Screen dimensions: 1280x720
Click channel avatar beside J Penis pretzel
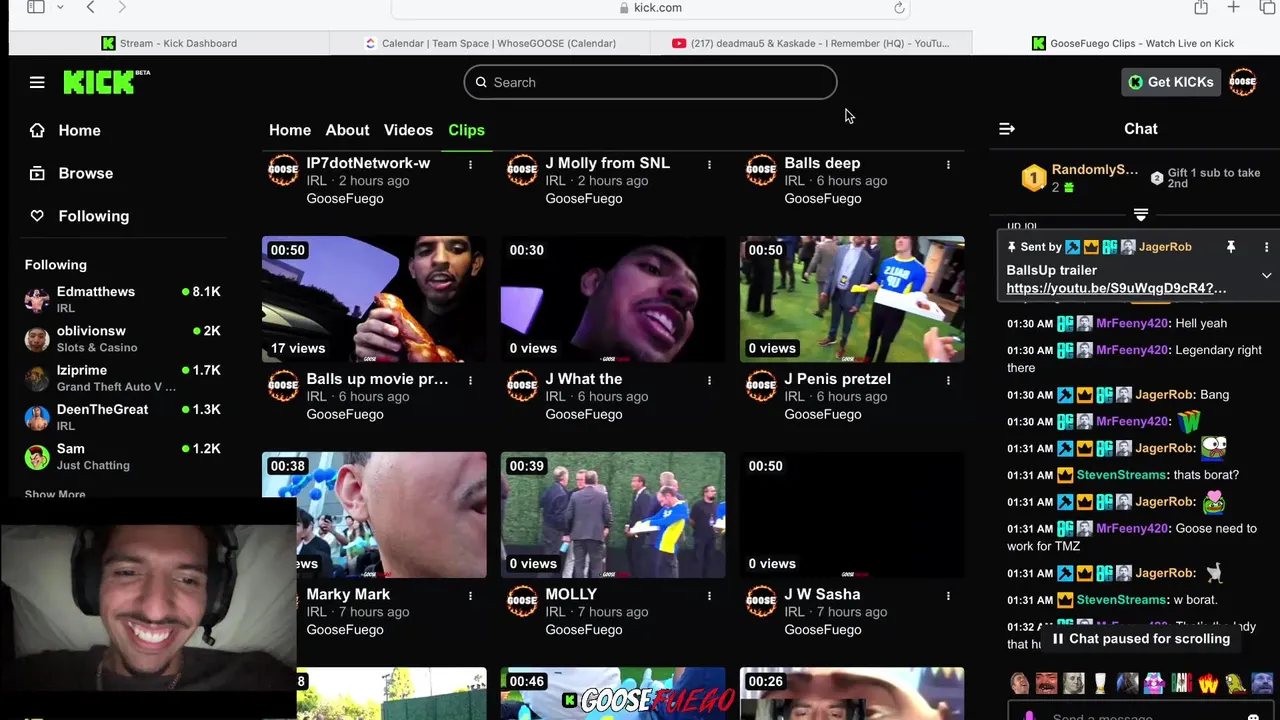pos(761,385)
